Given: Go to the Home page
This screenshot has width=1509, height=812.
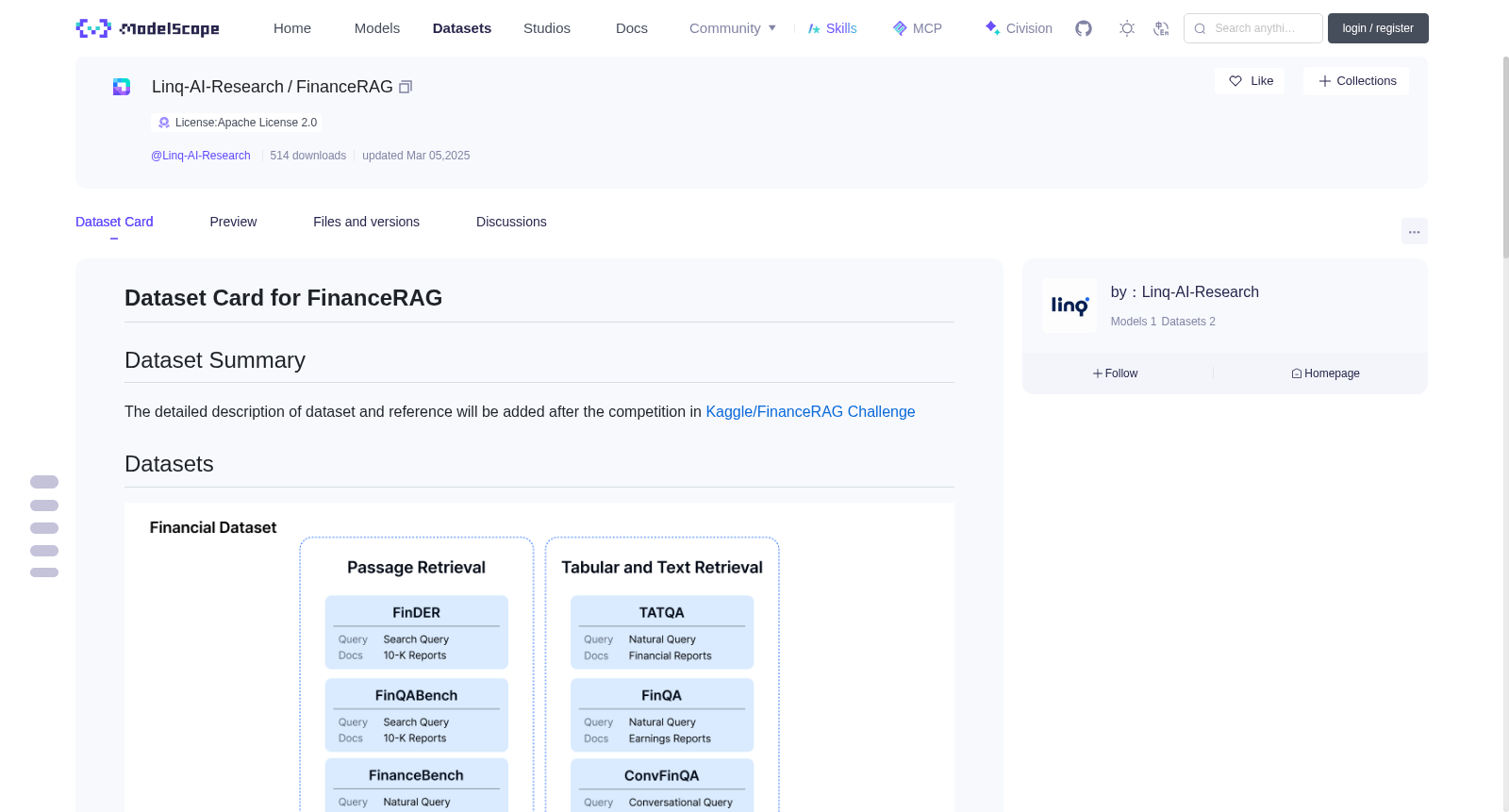Looking at the screenshot, I should point(292,28).
